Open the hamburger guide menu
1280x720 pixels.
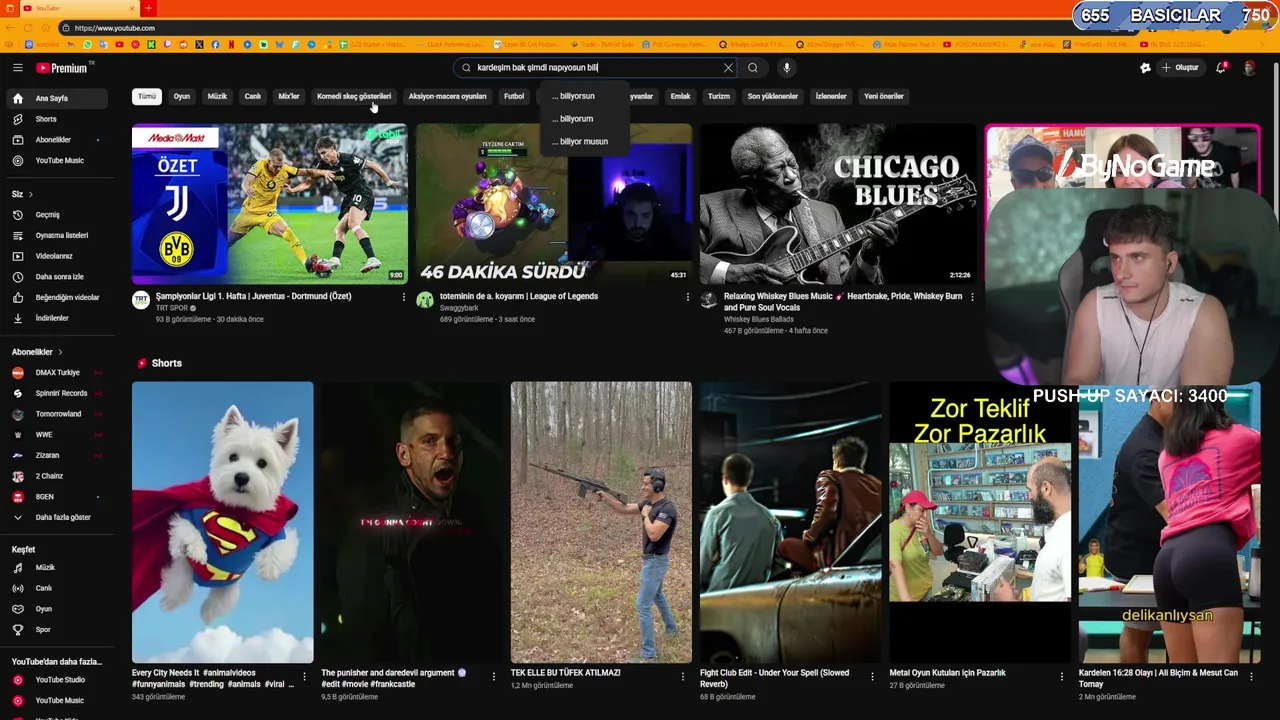[17, 68]
